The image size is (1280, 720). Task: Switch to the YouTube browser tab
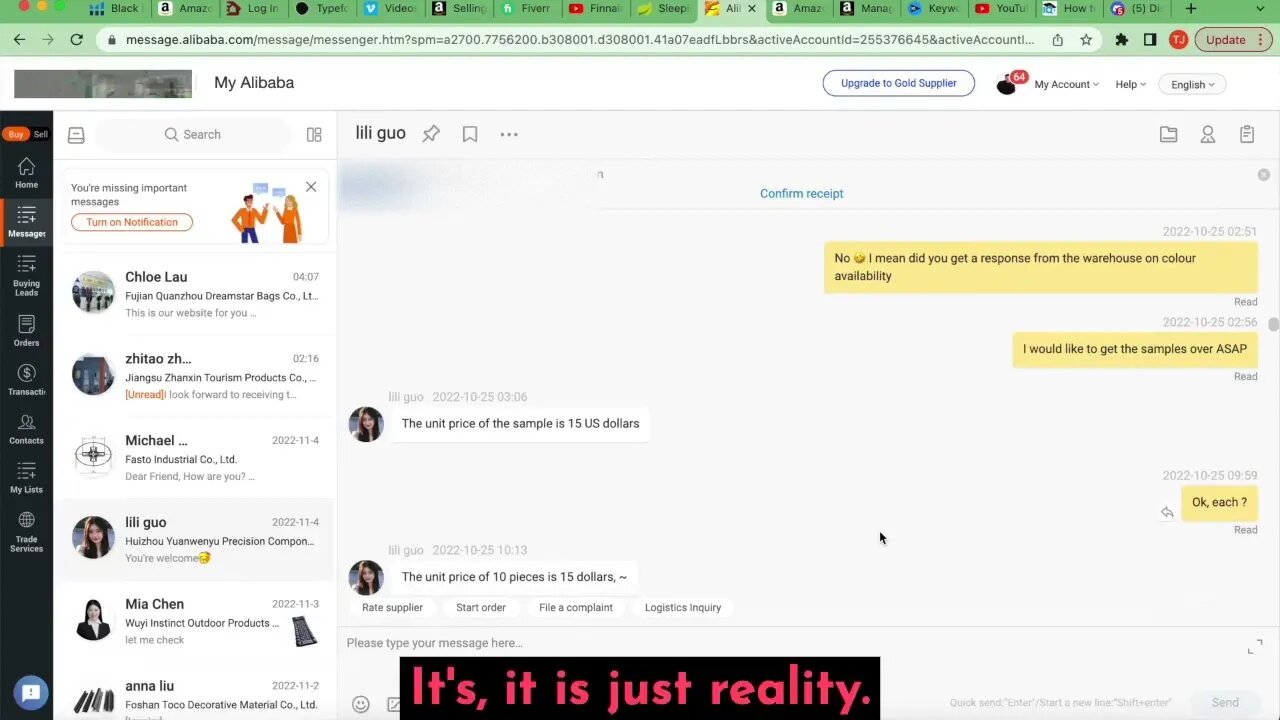point(1001,9)
